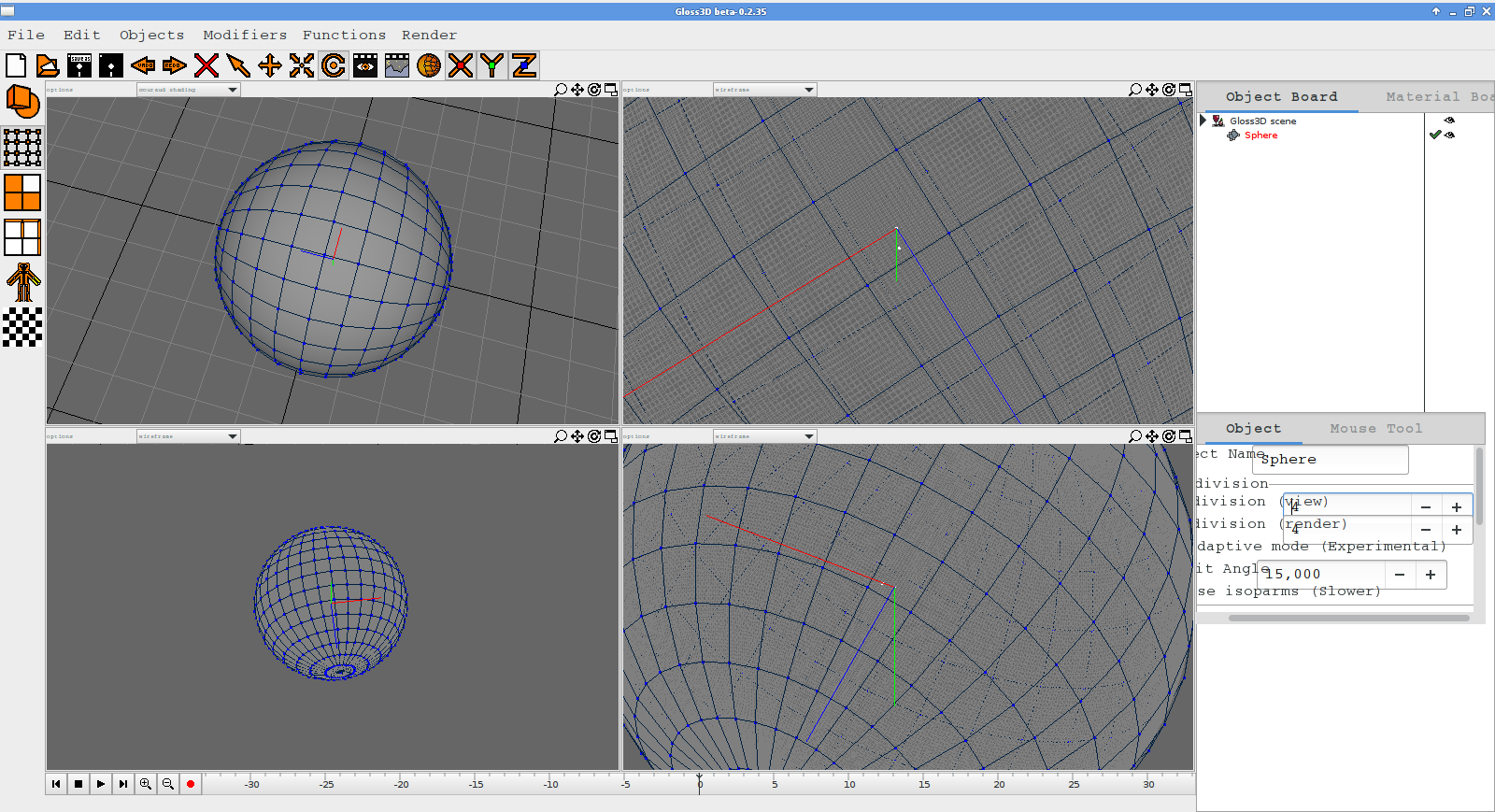Click the timeline play button
Image resolution: width=1495 pixels, height=812 pixels.
click(101, 784)
